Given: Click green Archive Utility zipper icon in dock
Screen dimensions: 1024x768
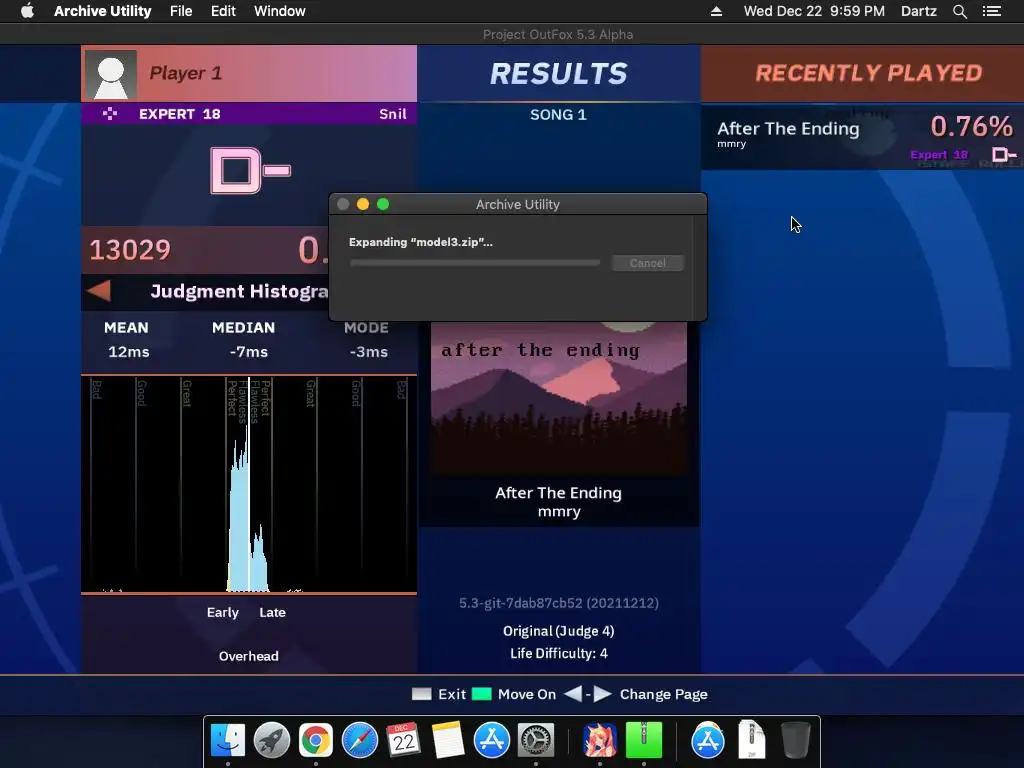Looking at the screenshot, I should (644, 740).
